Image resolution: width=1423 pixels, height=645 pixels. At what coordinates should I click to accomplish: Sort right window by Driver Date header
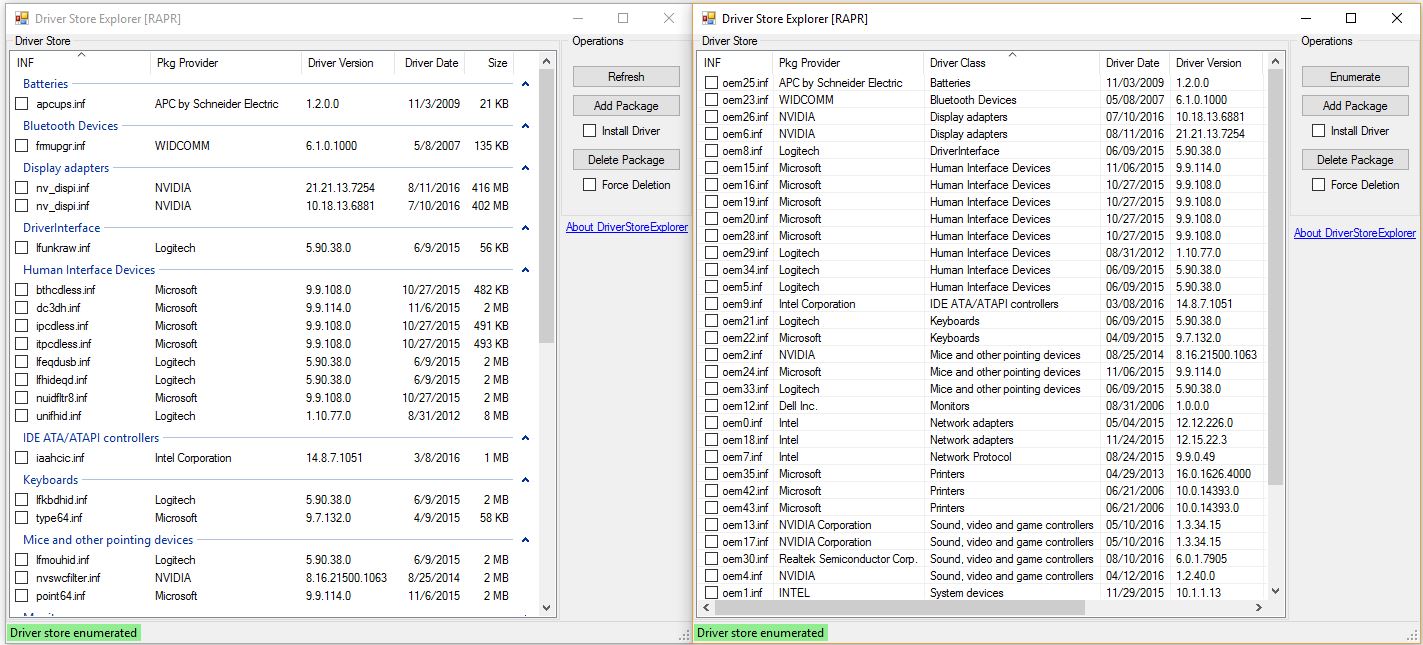point(1135,63)
